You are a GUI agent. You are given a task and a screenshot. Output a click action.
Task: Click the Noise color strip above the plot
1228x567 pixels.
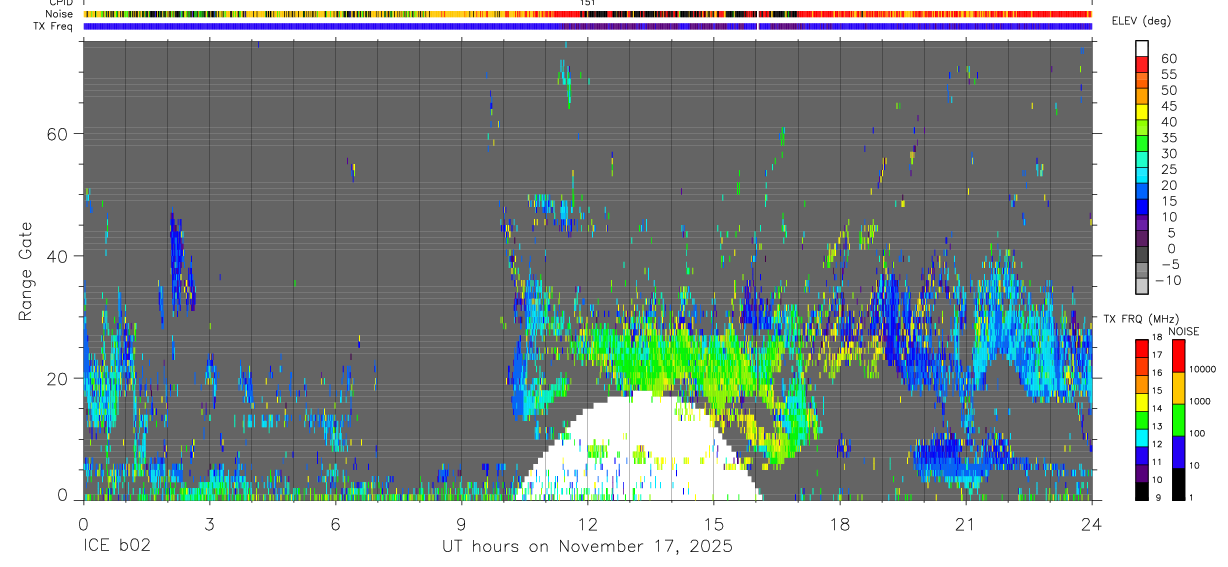[587, 14]
